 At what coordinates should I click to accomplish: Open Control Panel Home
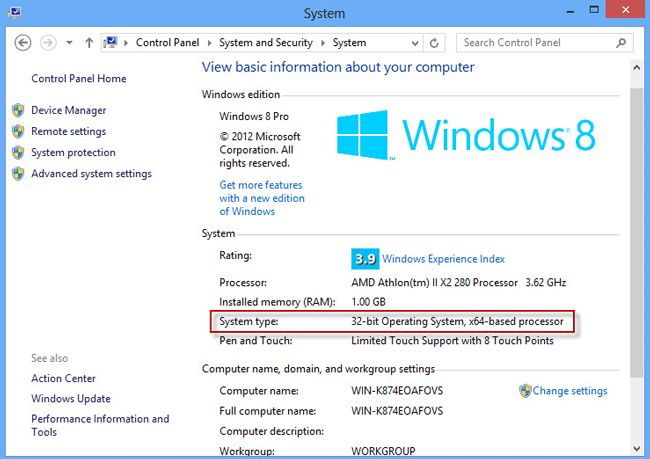pyautogui.click(x=79, y=78)
